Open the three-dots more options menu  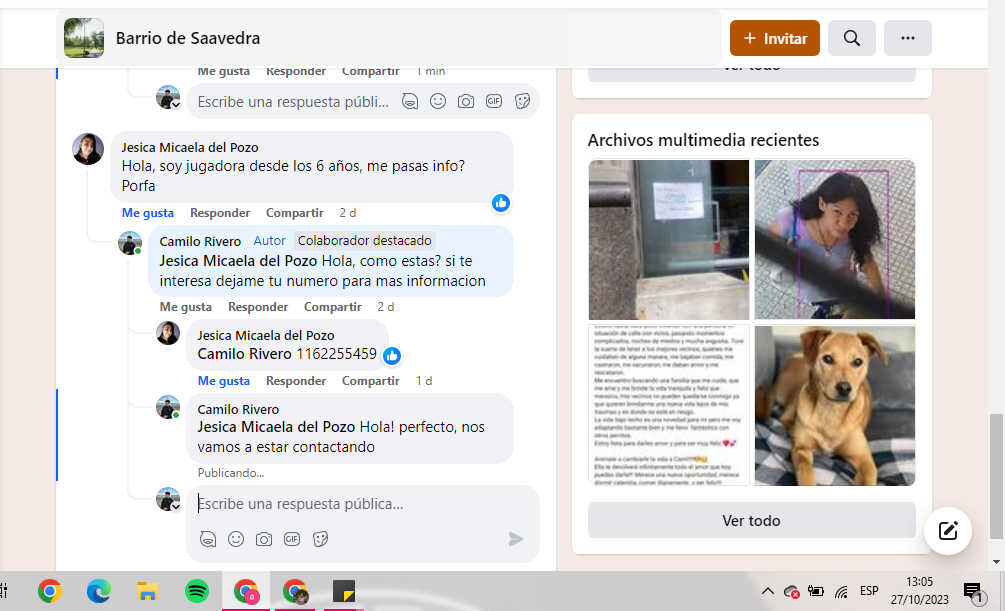[908, 38]
